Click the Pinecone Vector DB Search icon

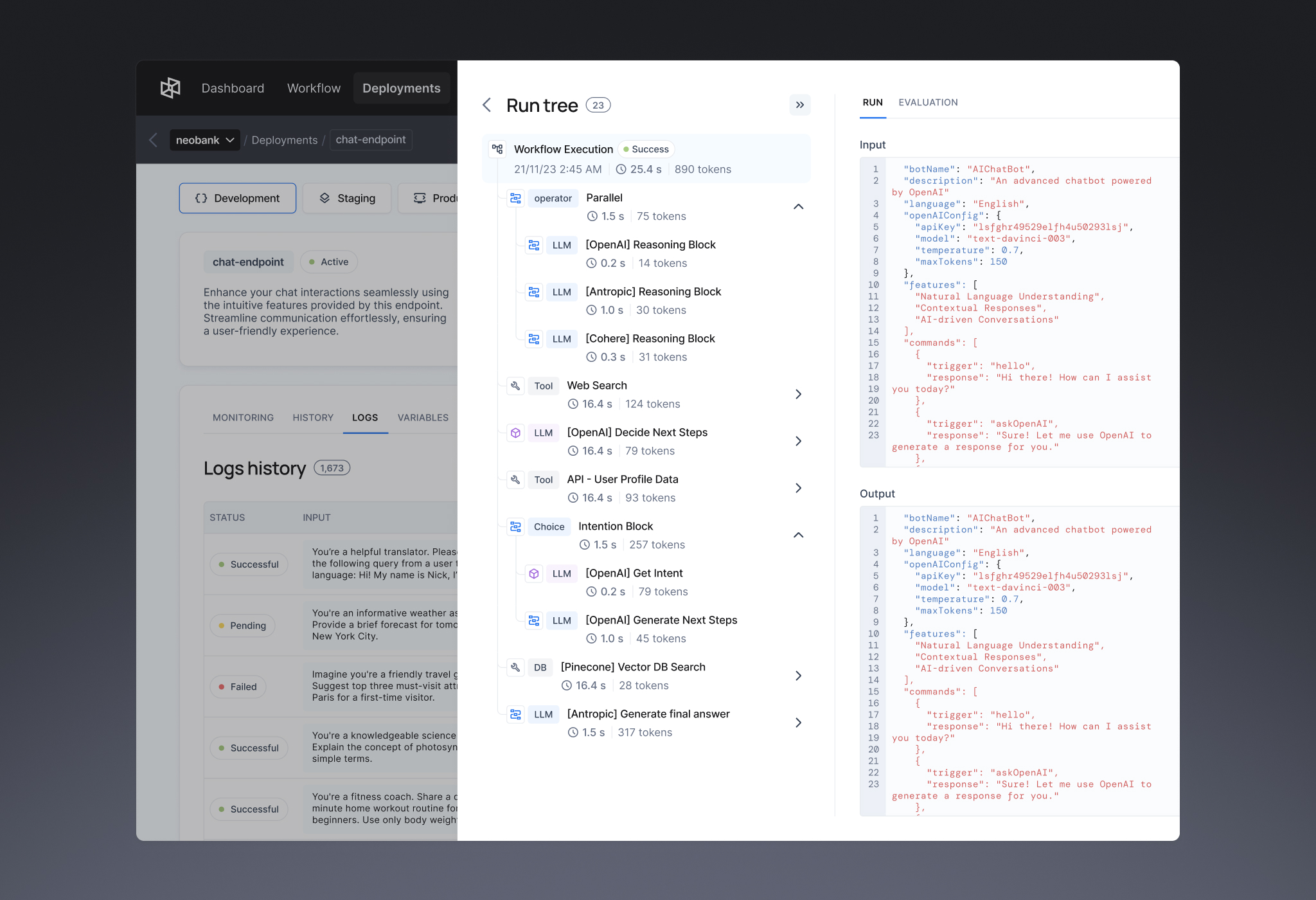point(515,667)
